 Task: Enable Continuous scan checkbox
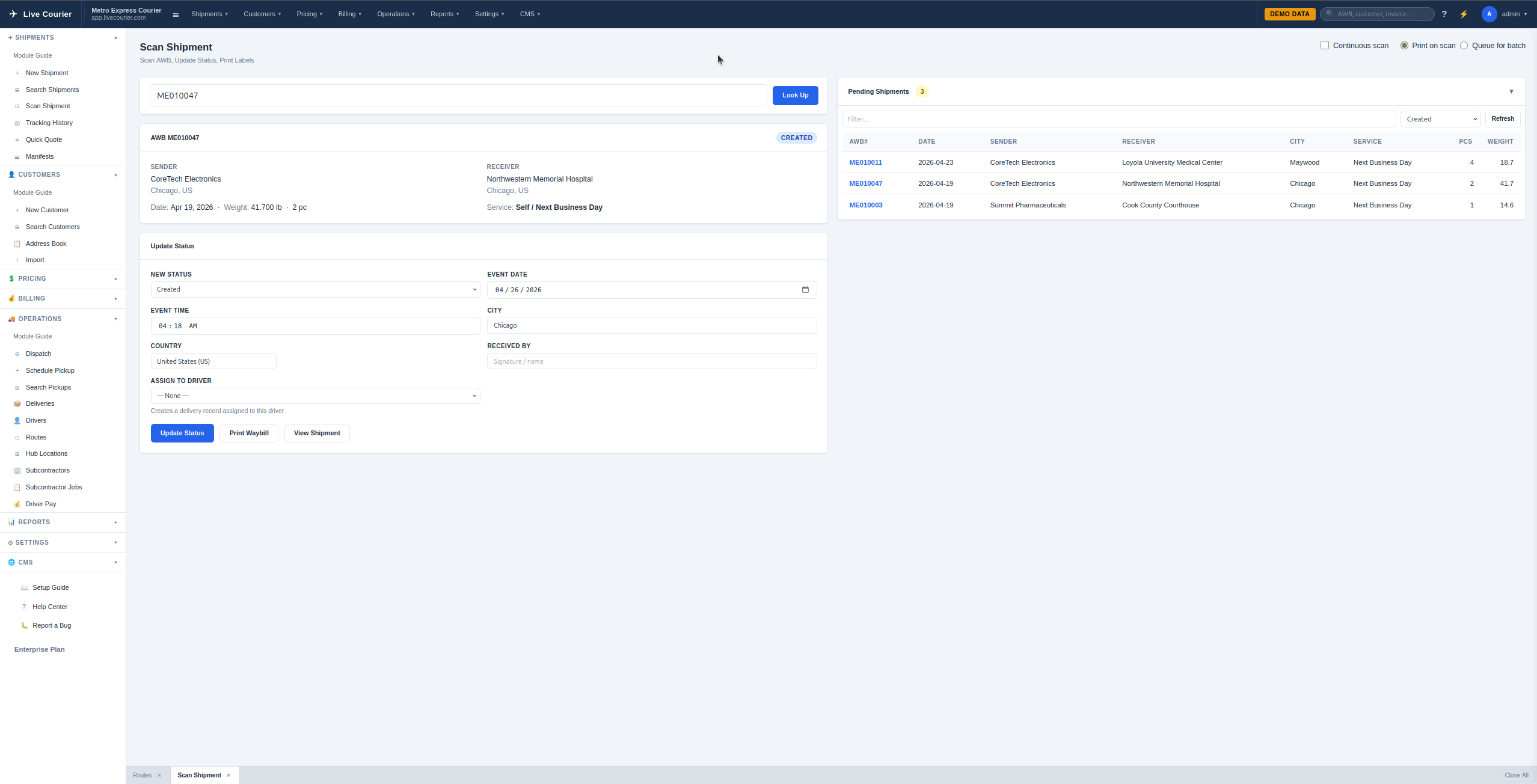coord(1324,45)
